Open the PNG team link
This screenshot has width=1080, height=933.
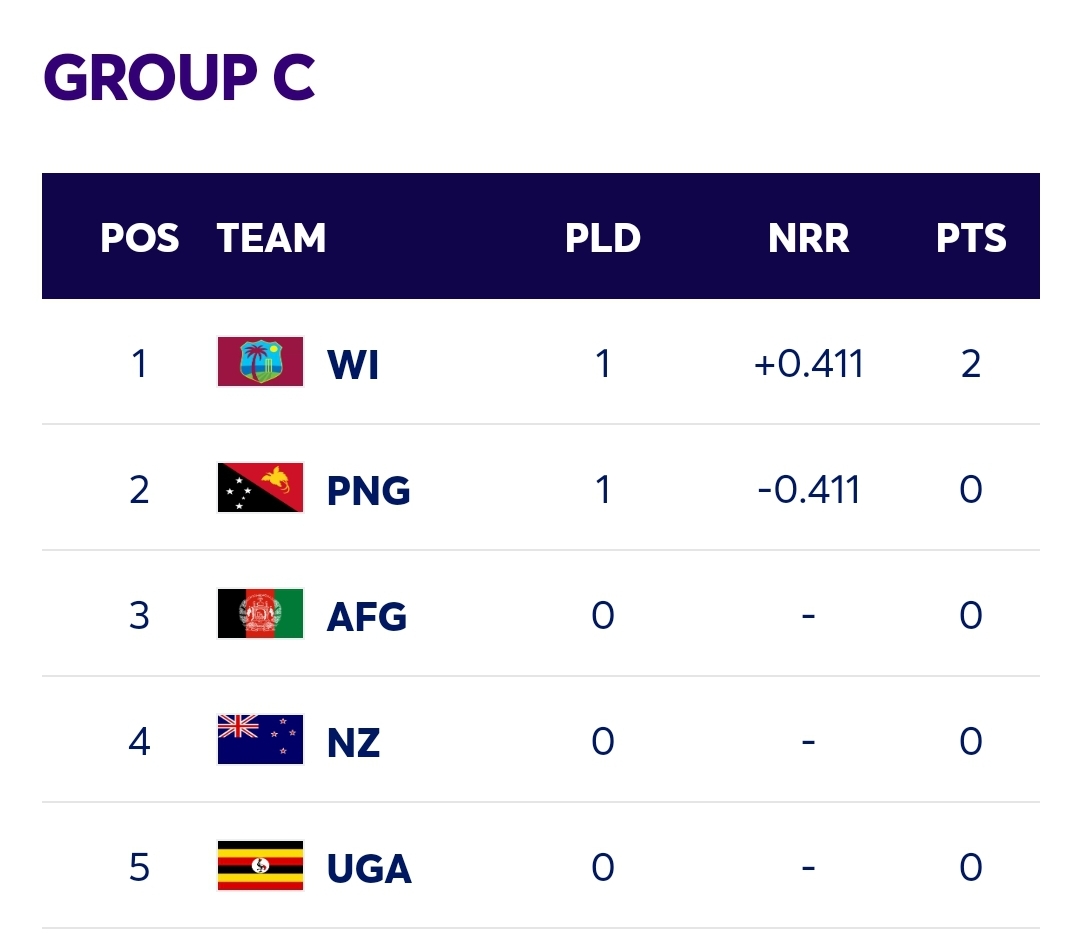pos(368,490)
